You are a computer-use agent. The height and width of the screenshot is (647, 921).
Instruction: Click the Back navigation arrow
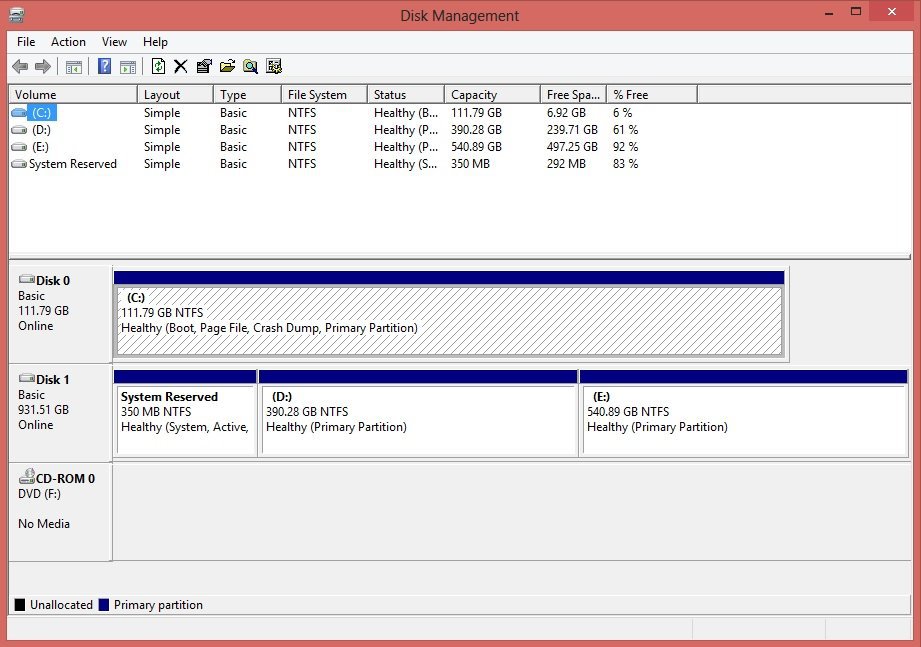[20, 66]
